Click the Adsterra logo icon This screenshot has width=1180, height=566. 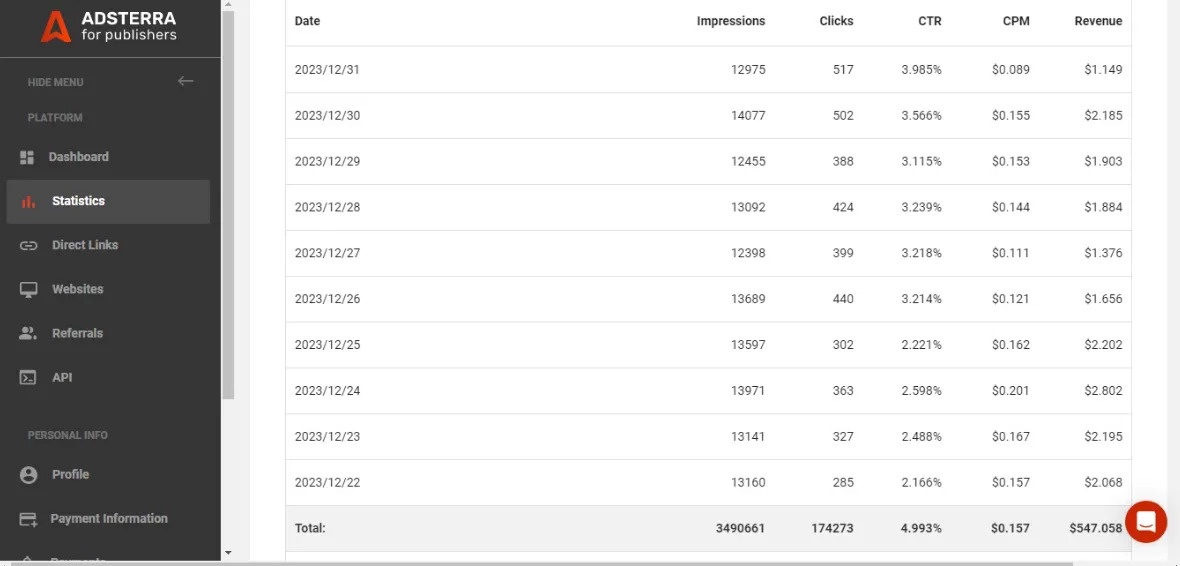point(56,27)
